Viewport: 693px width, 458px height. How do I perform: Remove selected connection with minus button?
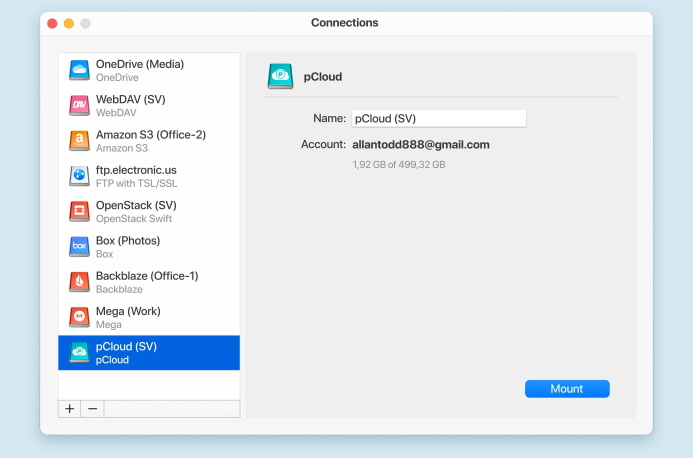tap(92, 409)
